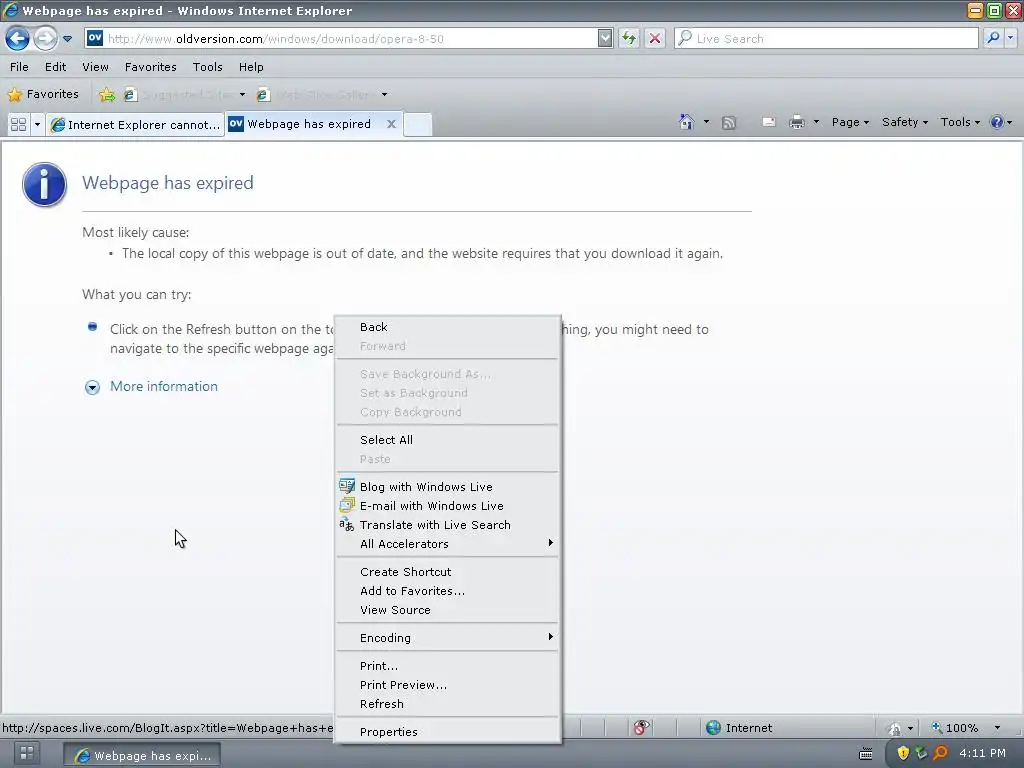
Task: Click the Print icon in command bar
Action: 797,122
